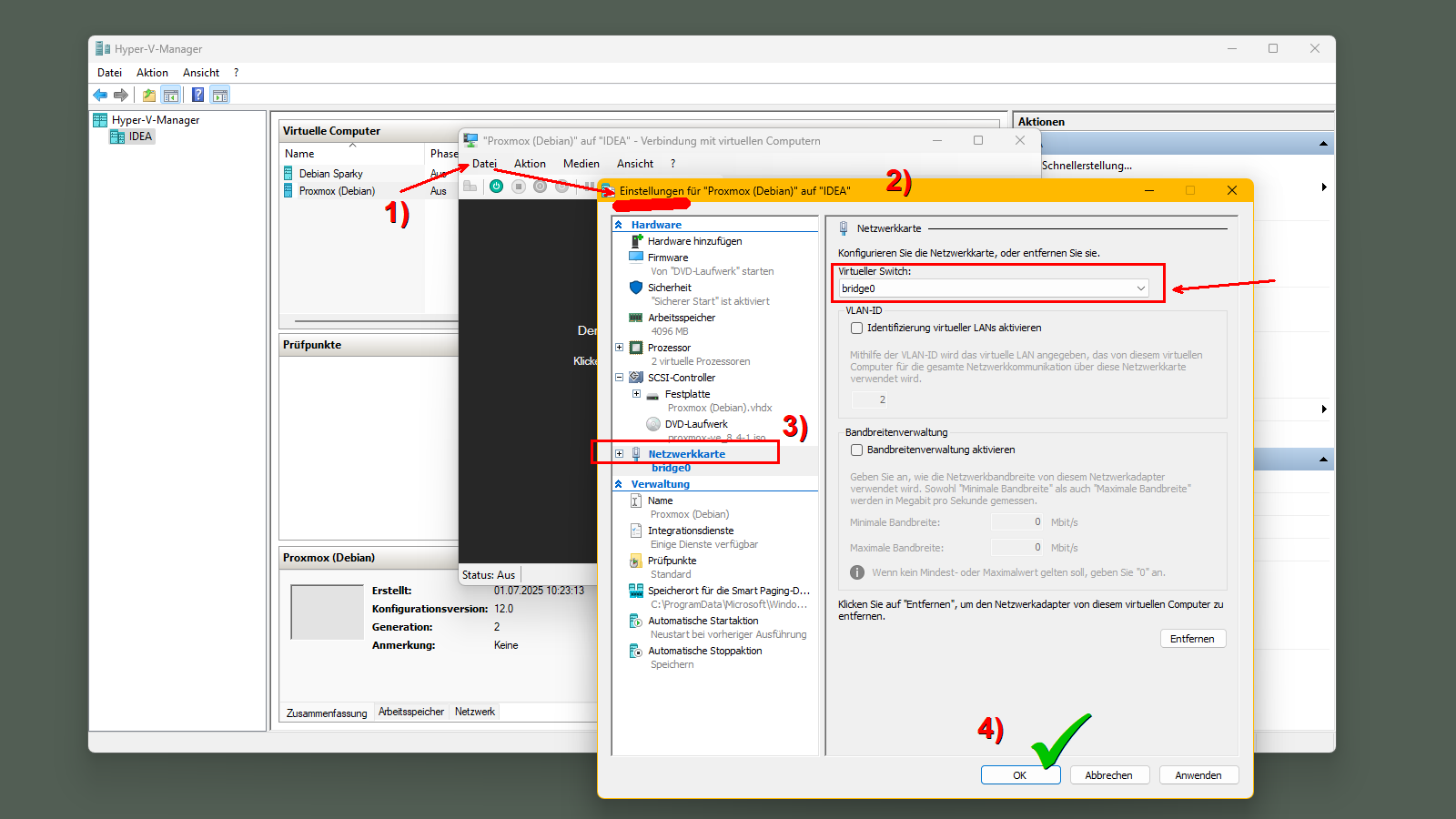This screenshot has width=1456, height=819.
Task: Select Hardware hinzufügen in settings tree
Action: tap(694, 241)
